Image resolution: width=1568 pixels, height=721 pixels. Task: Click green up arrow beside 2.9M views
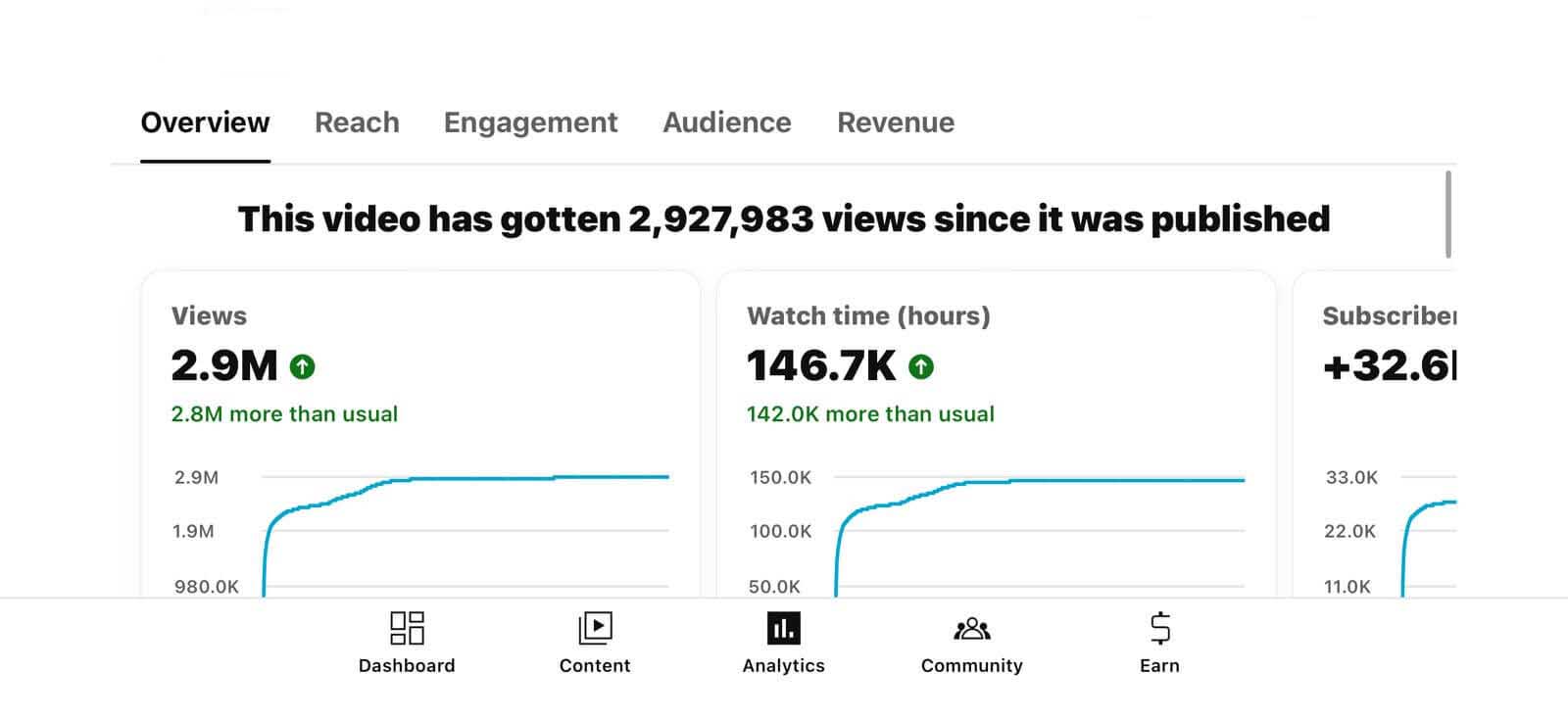tap(303, 367)
